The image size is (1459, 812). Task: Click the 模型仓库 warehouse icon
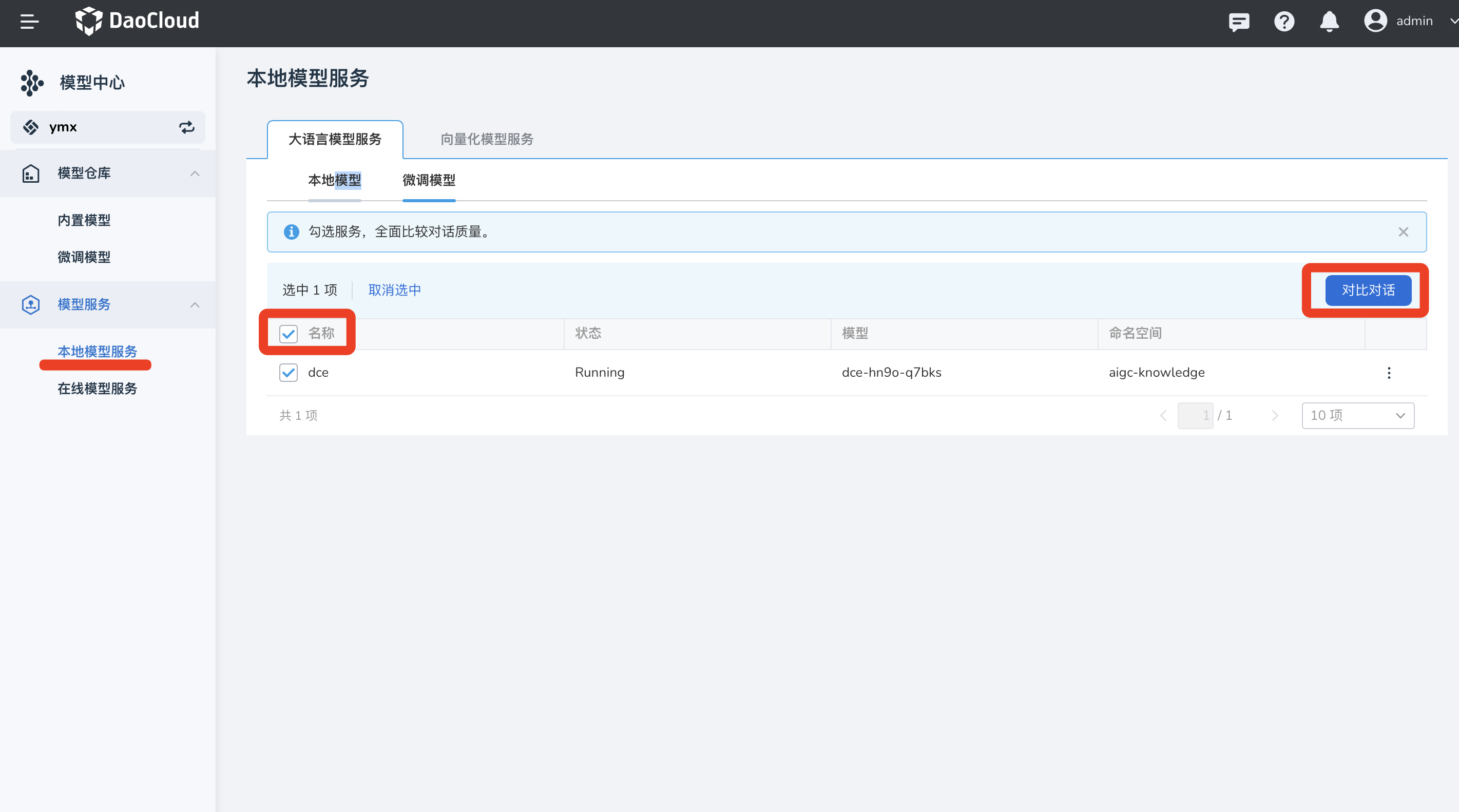point(31,173)
